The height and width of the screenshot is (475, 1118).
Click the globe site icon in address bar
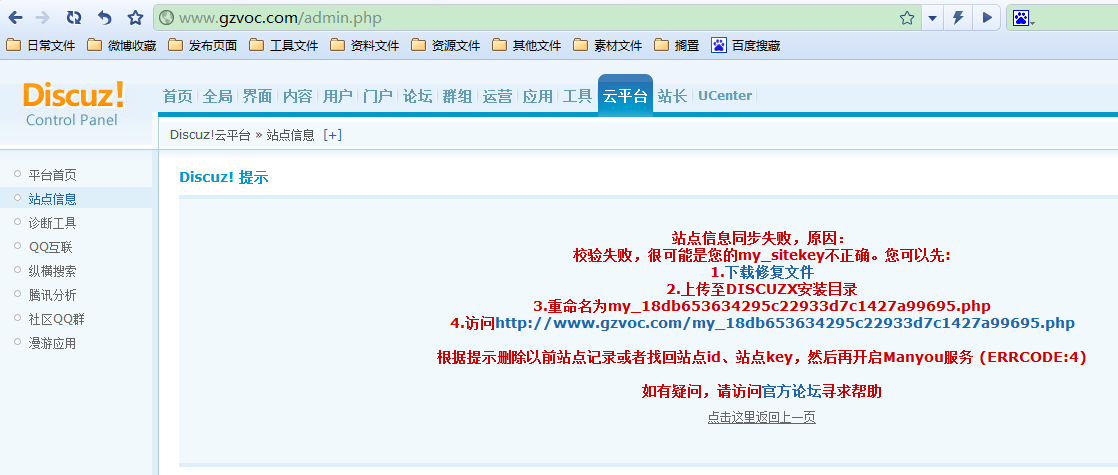(166, 18)
